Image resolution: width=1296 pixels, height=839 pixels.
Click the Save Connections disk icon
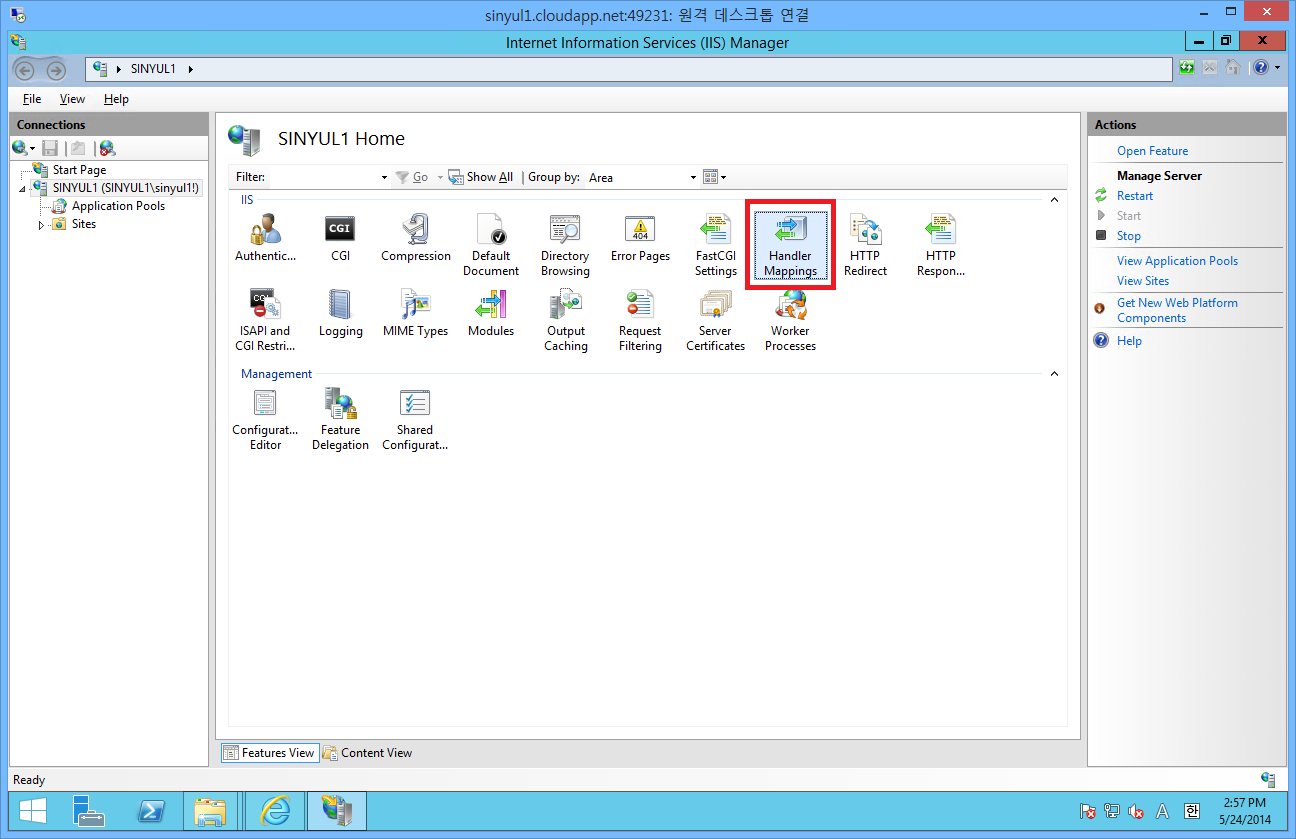(50, 148)
